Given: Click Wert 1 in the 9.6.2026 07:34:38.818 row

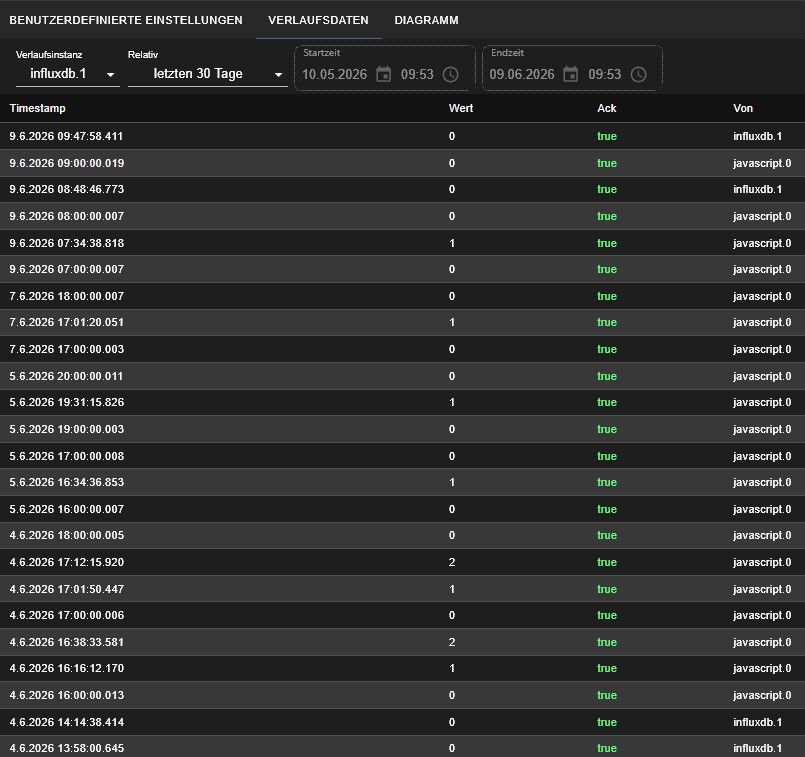Looking at the screenshot, I should 452,243.
